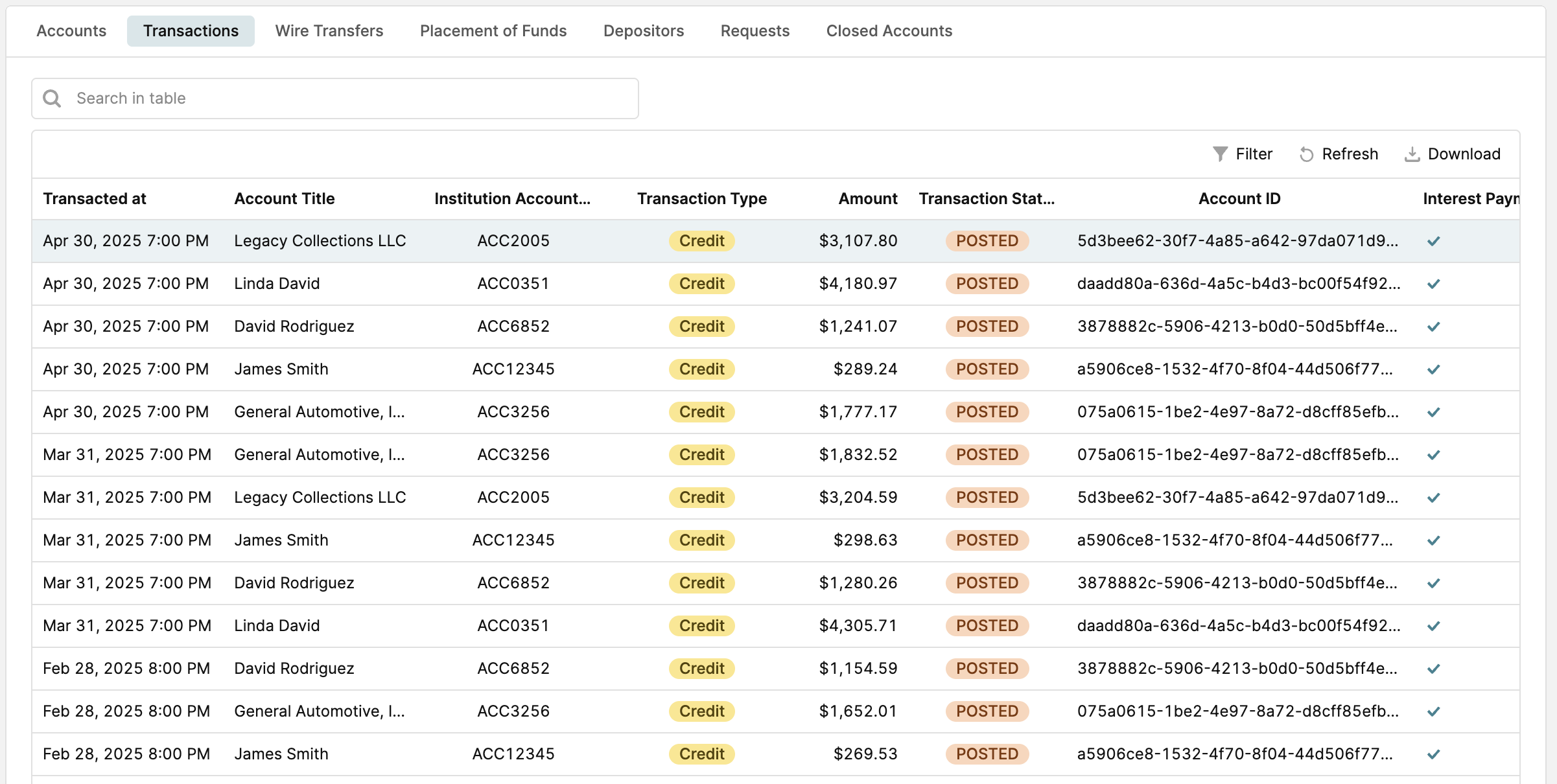1557x784 pixels.
Task: Open Placement of Funds tab
Action: click(x=493, y=31)
